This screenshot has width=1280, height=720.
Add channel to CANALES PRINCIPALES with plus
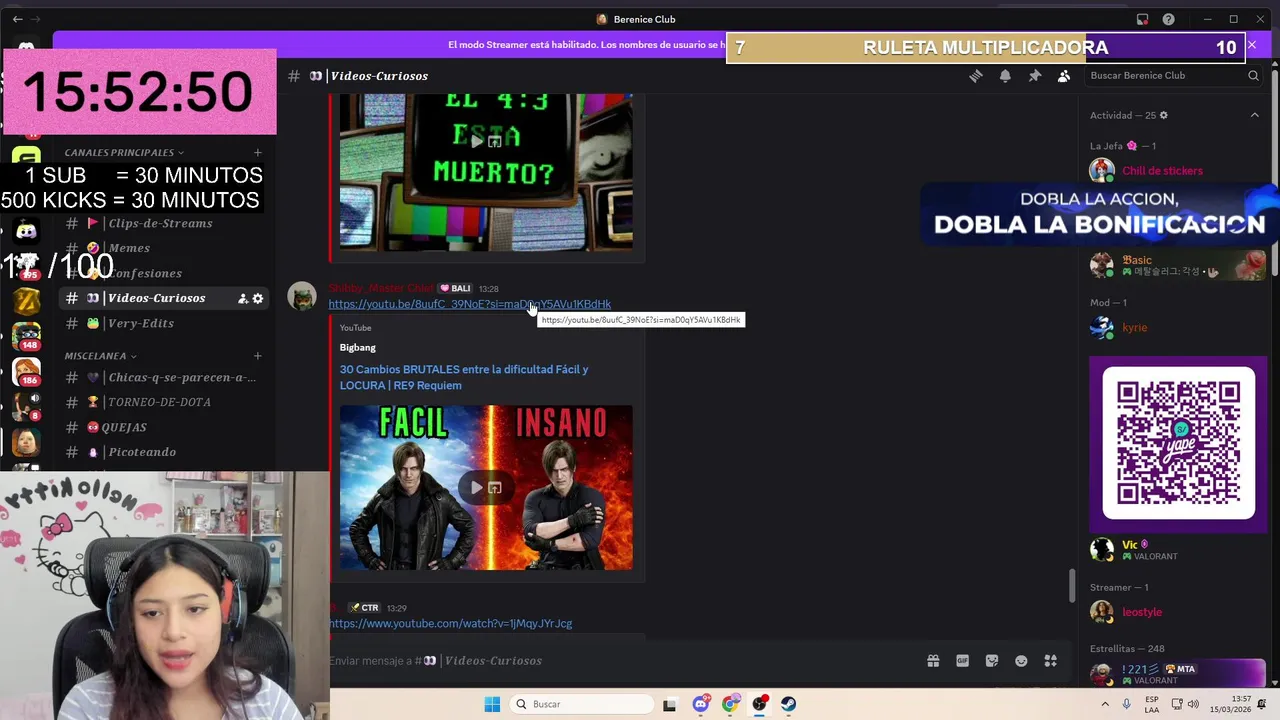point(258,153)
